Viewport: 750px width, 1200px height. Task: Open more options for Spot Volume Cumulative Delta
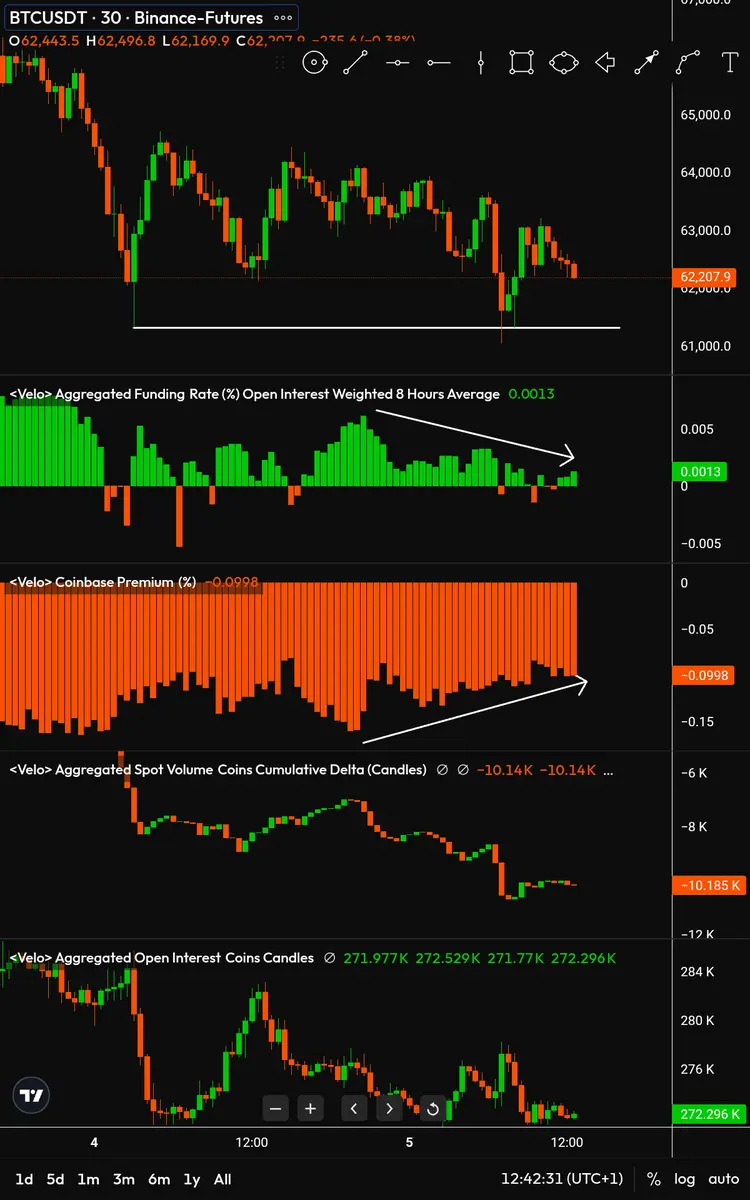[610, 770]
